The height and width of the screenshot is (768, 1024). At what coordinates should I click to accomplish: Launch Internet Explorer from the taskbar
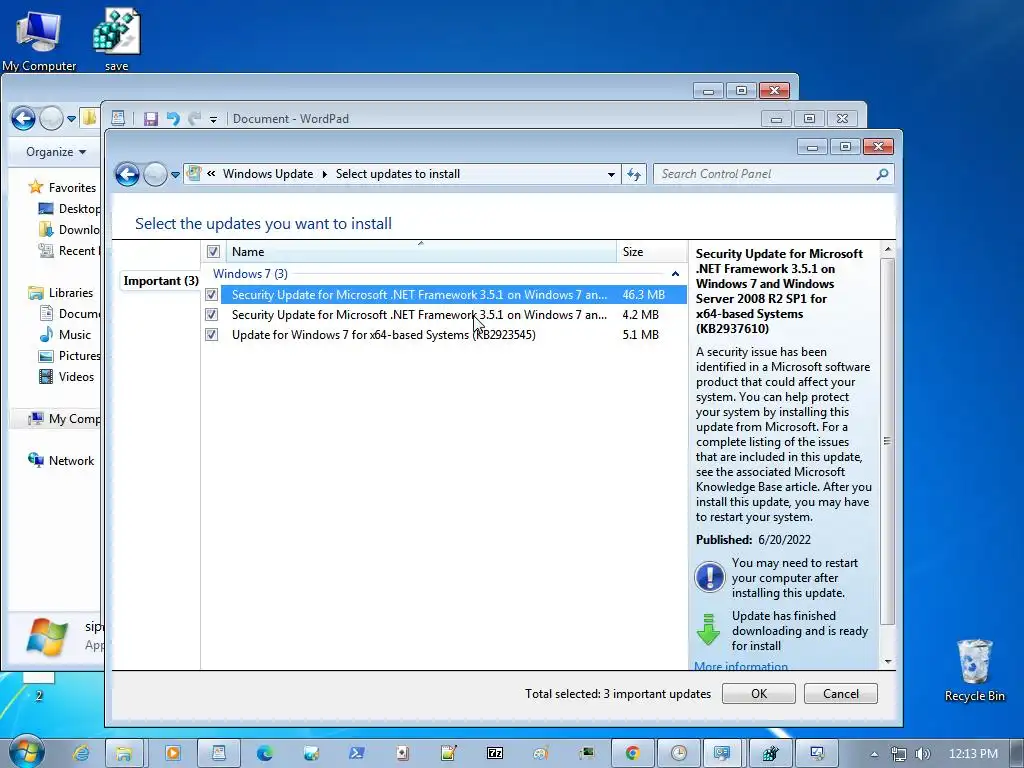(81, 753)
